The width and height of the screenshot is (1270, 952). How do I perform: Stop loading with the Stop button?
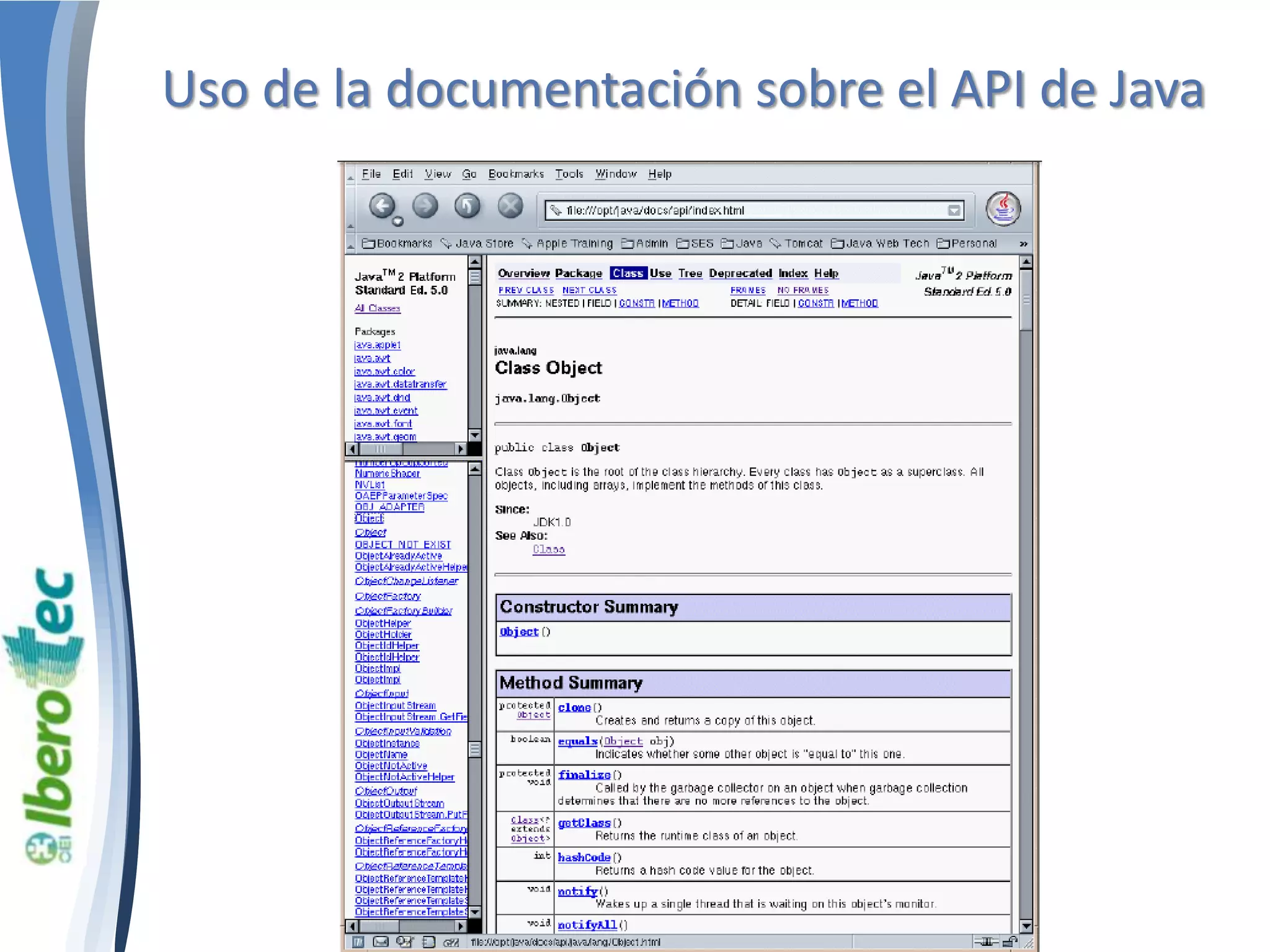[510, 206]
